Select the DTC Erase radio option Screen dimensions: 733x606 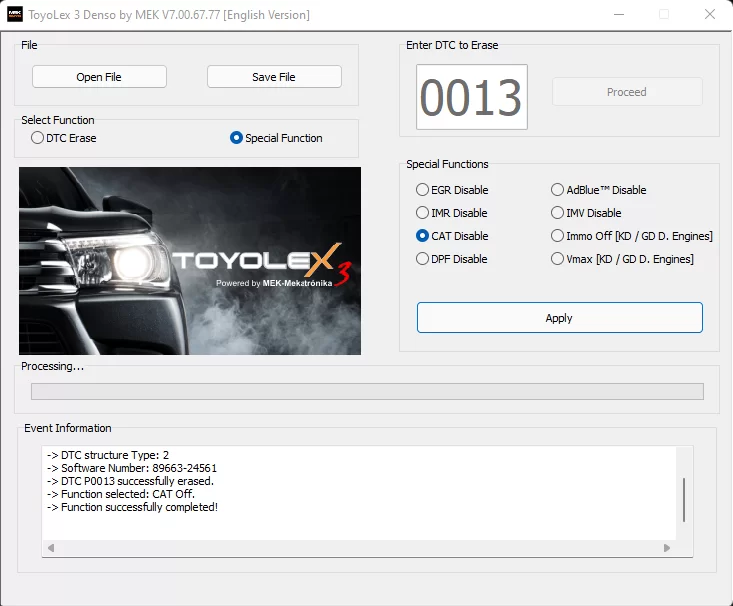(38, 138)
